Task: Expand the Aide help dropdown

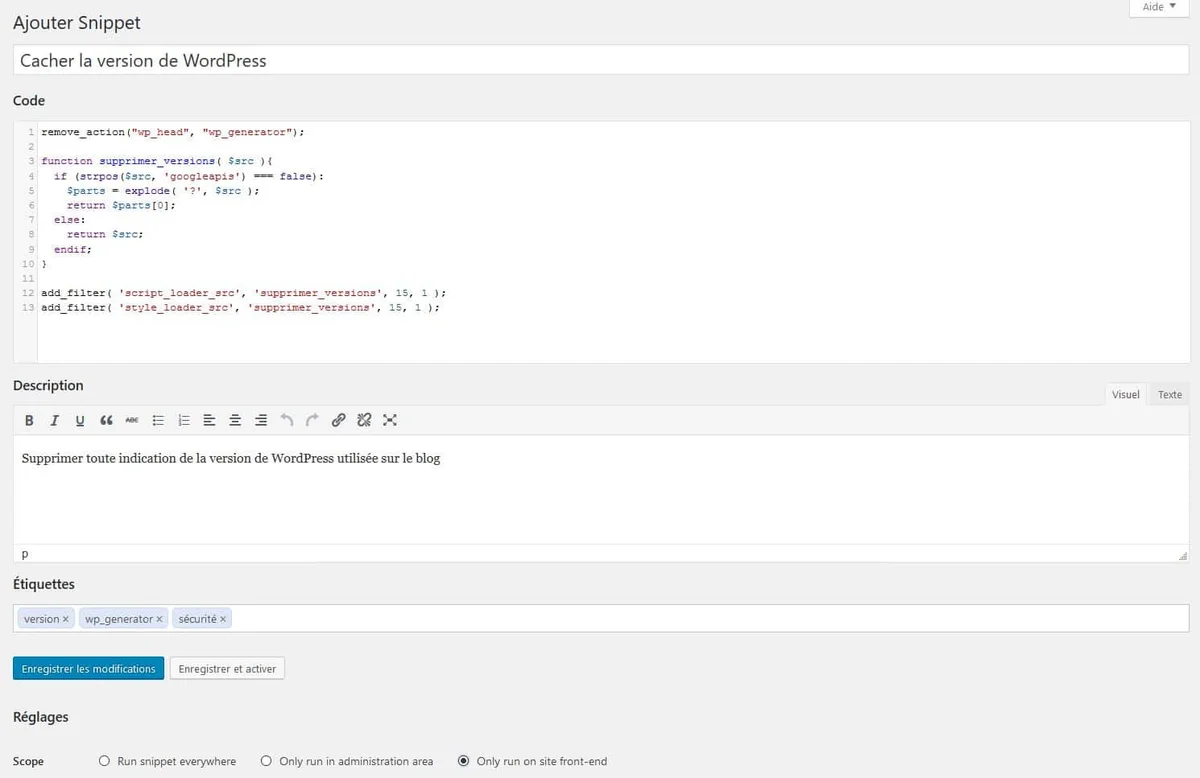Action: (x=1159, y=7)
